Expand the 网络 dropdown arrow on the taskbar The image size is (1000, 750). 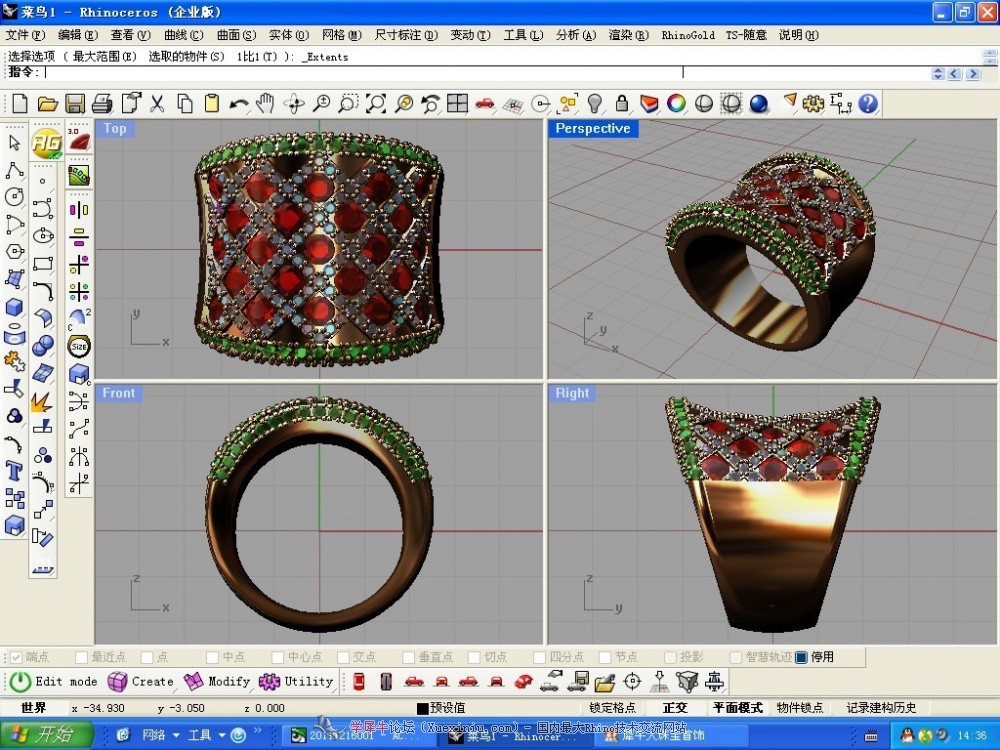(176, 735)
